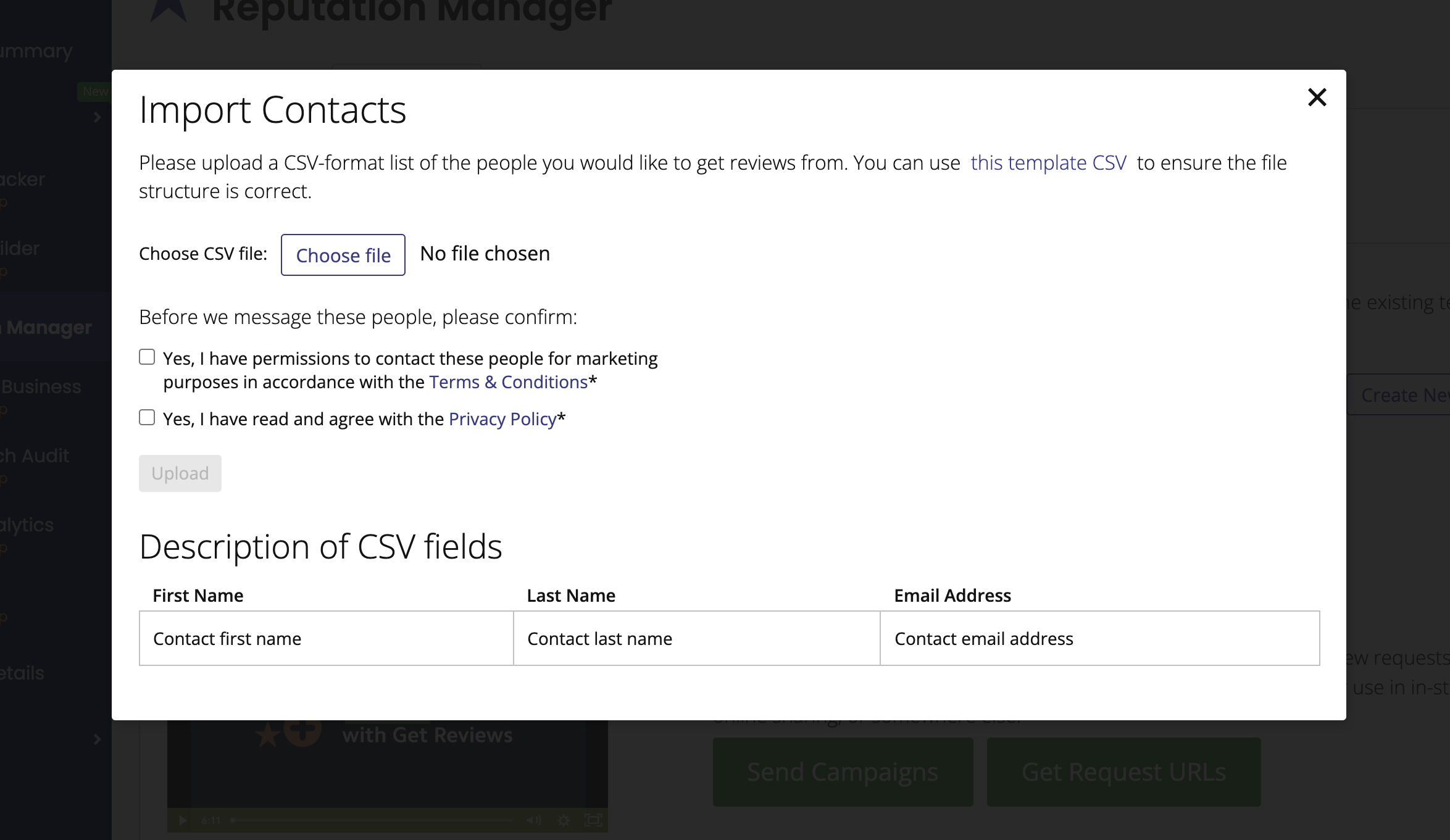Viewport: 1450px width, 840px height.
Task: Click the Send Campaigns button behind dialog
Action: click(843, 772)
